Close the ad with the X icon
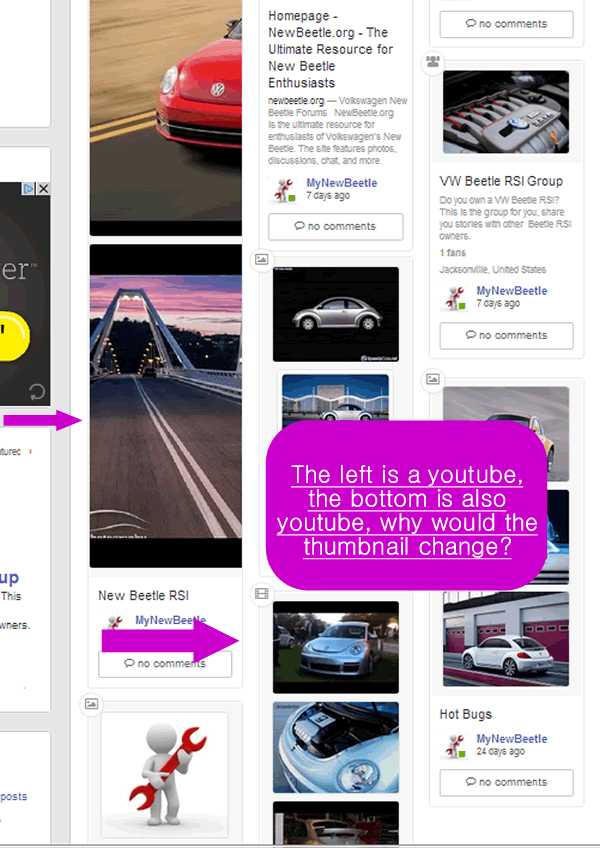Image resolution: width=600 pixels, height=848 pixels. pyautogui.click(x=44, y=189)
